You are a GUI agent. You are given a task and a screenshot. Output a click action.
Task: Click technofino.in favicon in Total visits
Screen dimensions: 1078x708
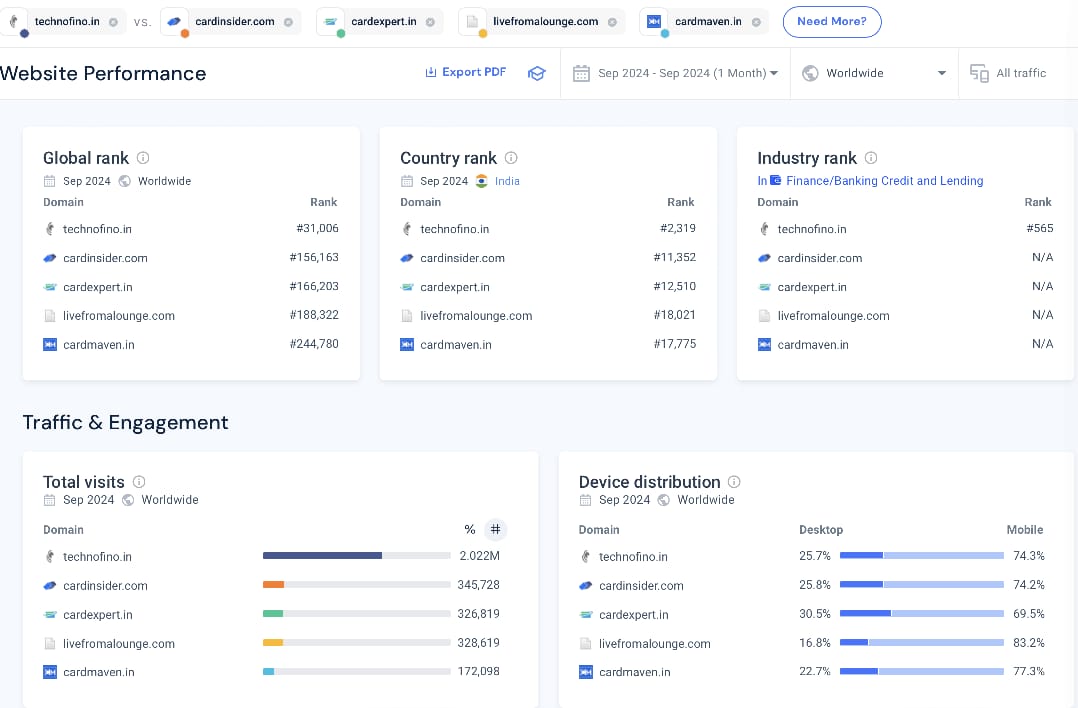click(x=50, y=557)
